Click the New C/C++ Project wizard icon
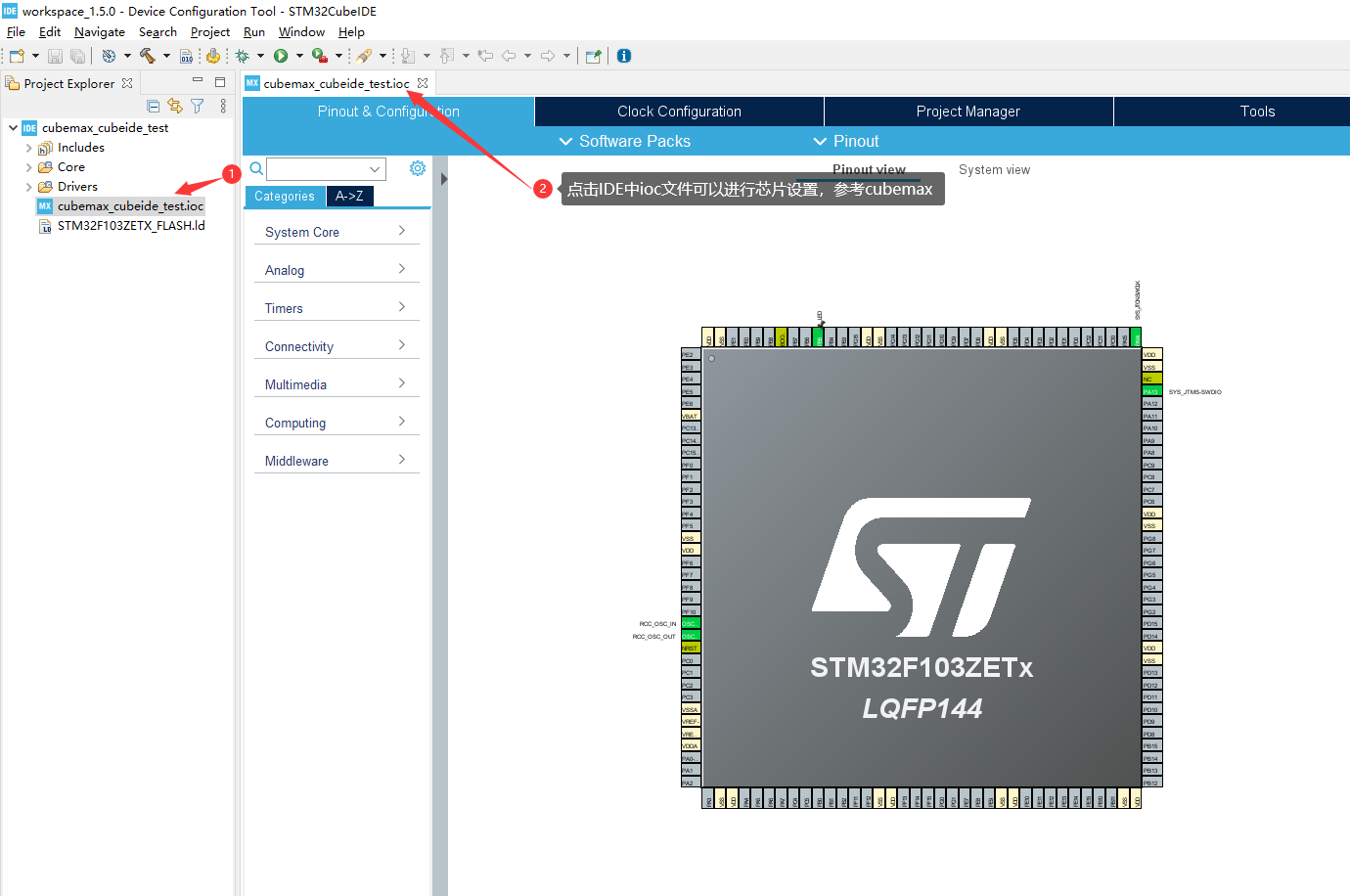 17,56
